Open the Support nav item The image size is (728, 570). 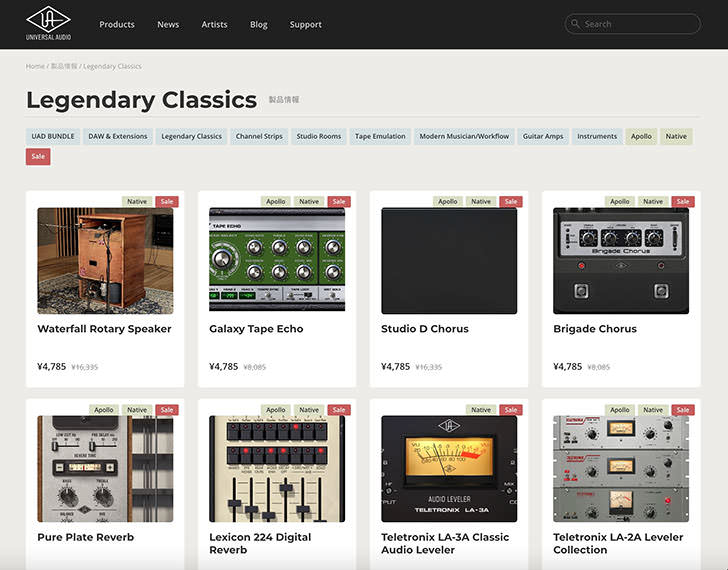click(x=306, y=24)
